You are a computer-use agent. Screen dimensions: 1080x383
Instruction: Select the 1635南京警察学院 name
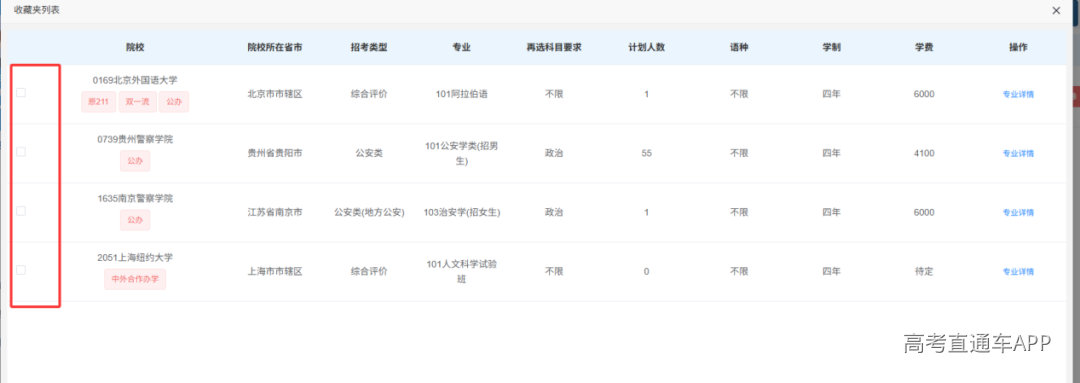pos(135,198)
